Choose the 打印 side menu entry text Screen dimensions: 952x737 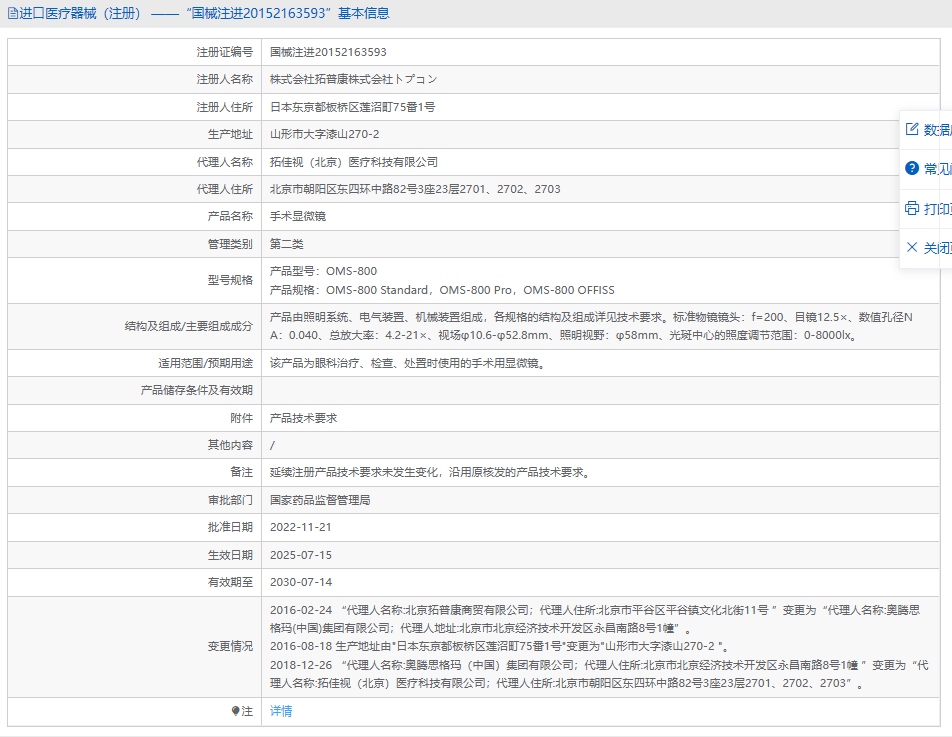(x=937, y=209)
